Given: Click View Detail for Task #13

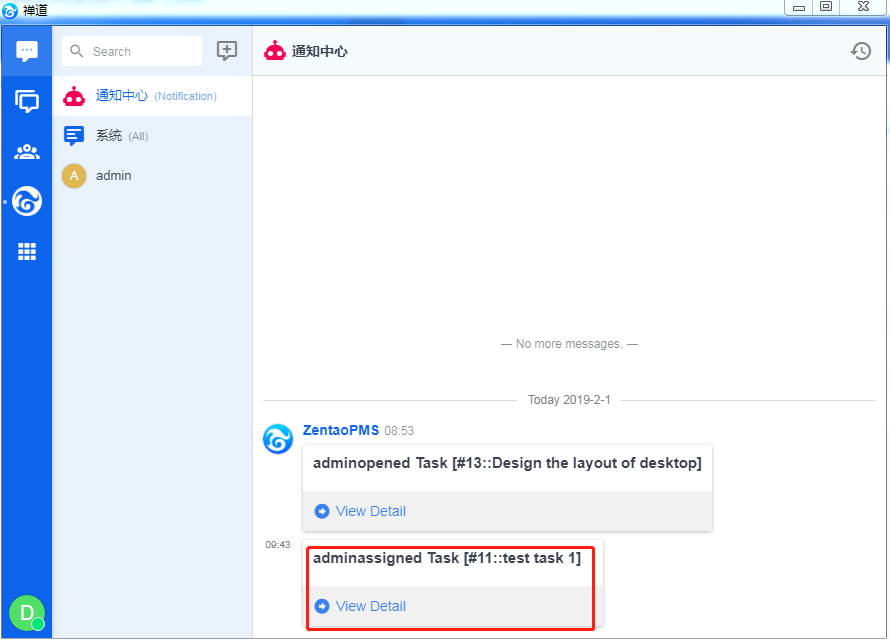Looking at the screenshot, I should [x=370, y=511].
